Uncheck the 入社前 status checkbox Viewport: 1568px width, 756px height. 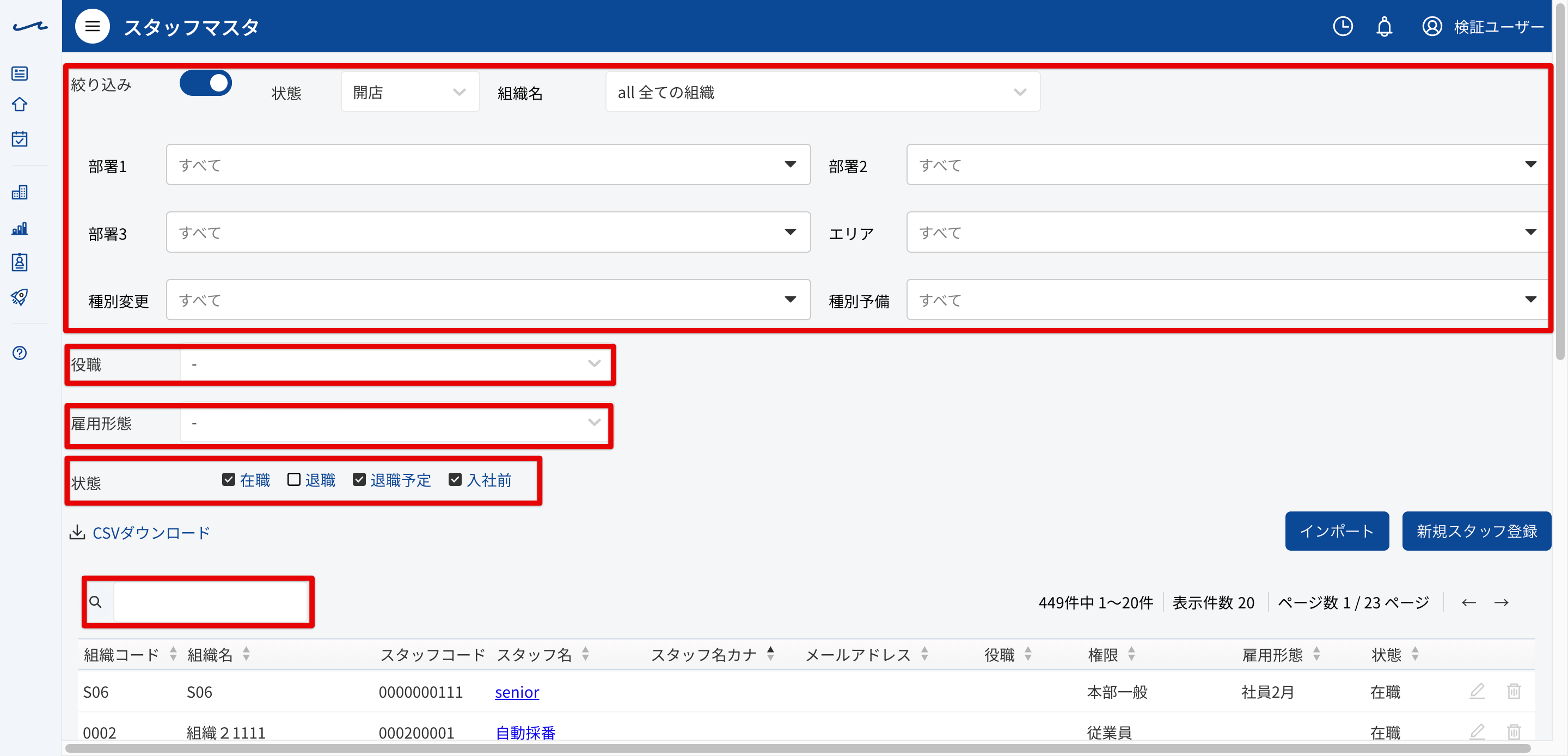coord(455,479)
